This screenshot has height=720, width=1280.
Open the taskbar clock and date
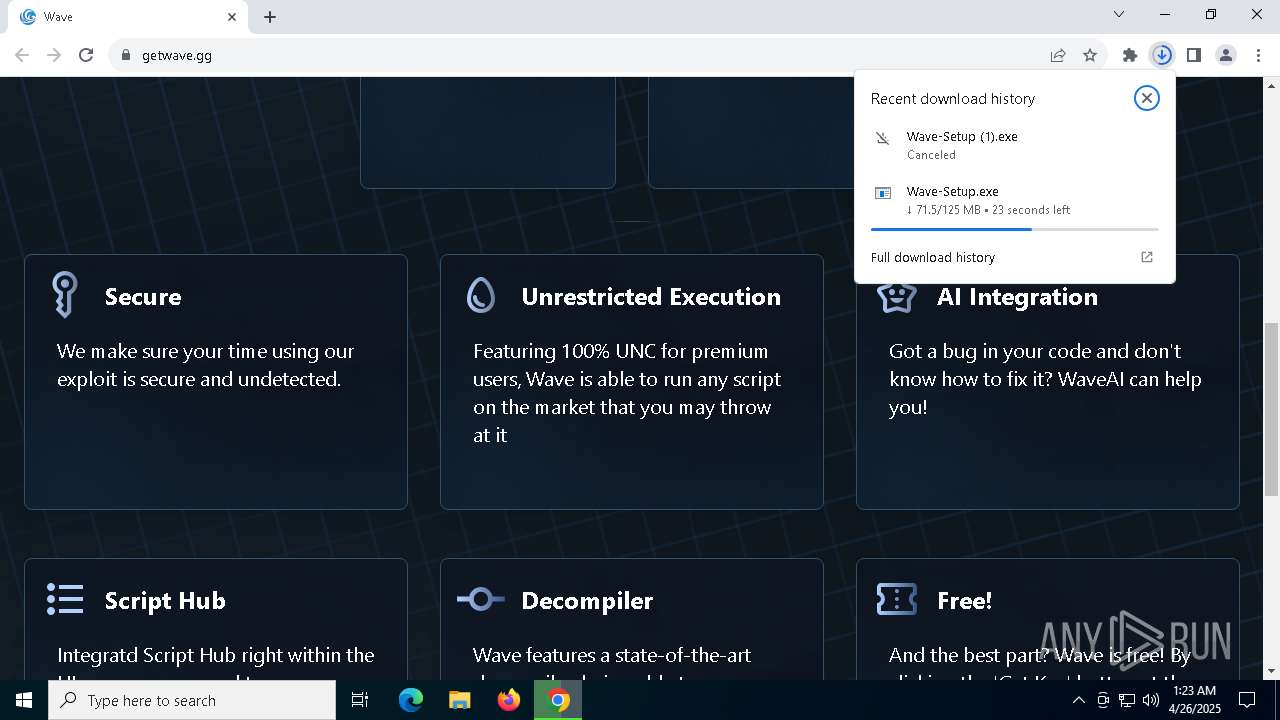1194,700
